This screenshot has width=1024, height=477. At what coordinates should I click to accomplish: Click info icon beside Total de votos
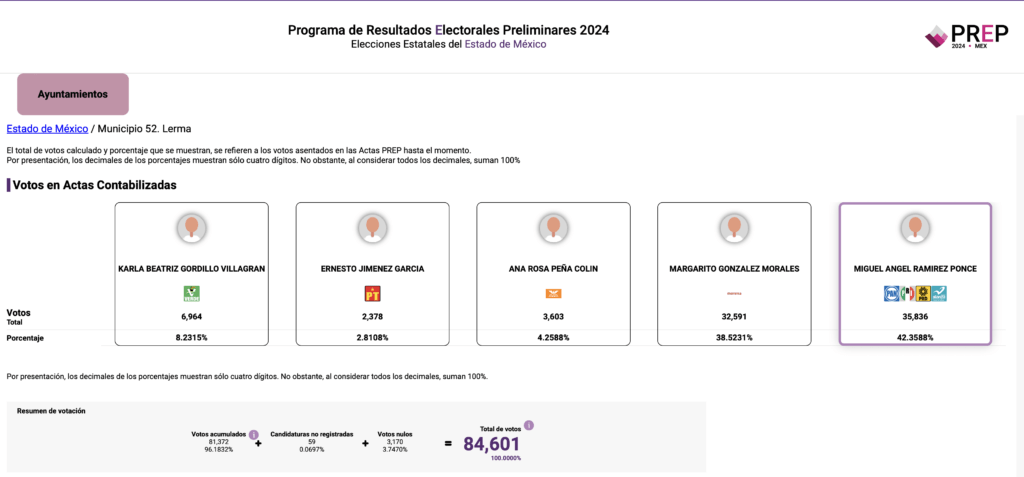point(529,425)
